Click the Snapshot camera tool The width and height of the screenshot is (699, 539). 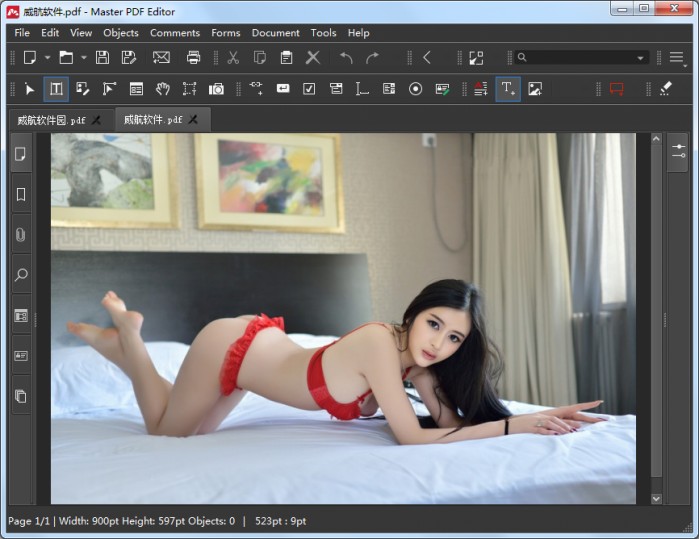[216, 89]
